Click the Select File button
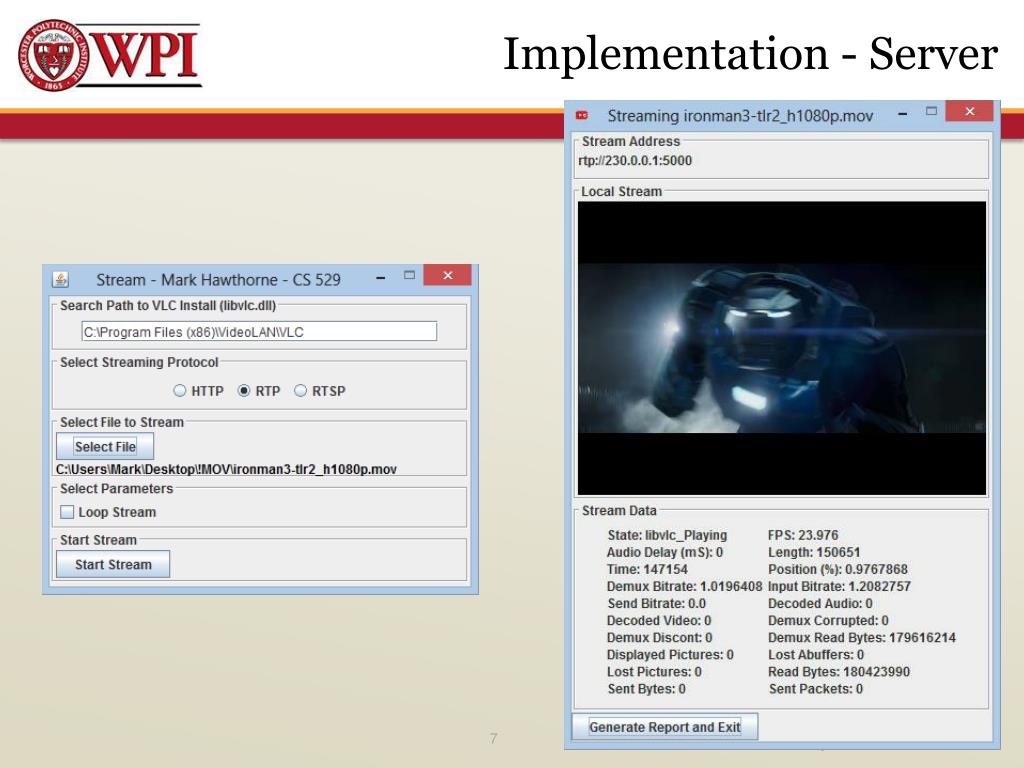1024x768 pixels. click(x=105, y=447)
